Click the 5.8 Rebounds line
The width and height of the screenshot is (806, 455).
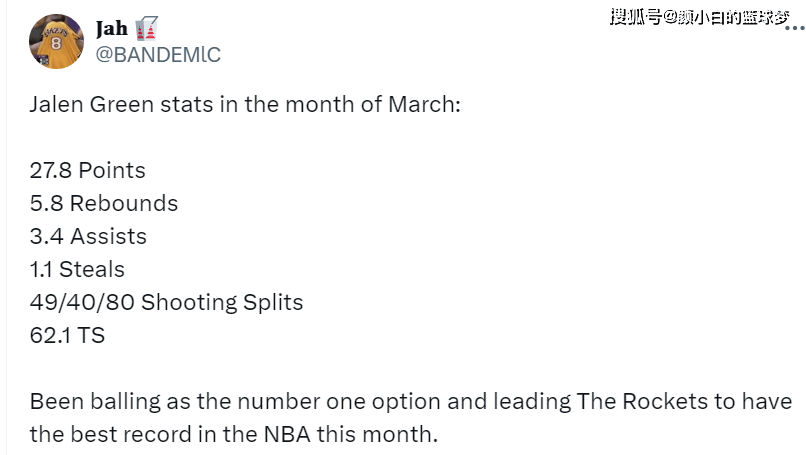coord(104,203)
